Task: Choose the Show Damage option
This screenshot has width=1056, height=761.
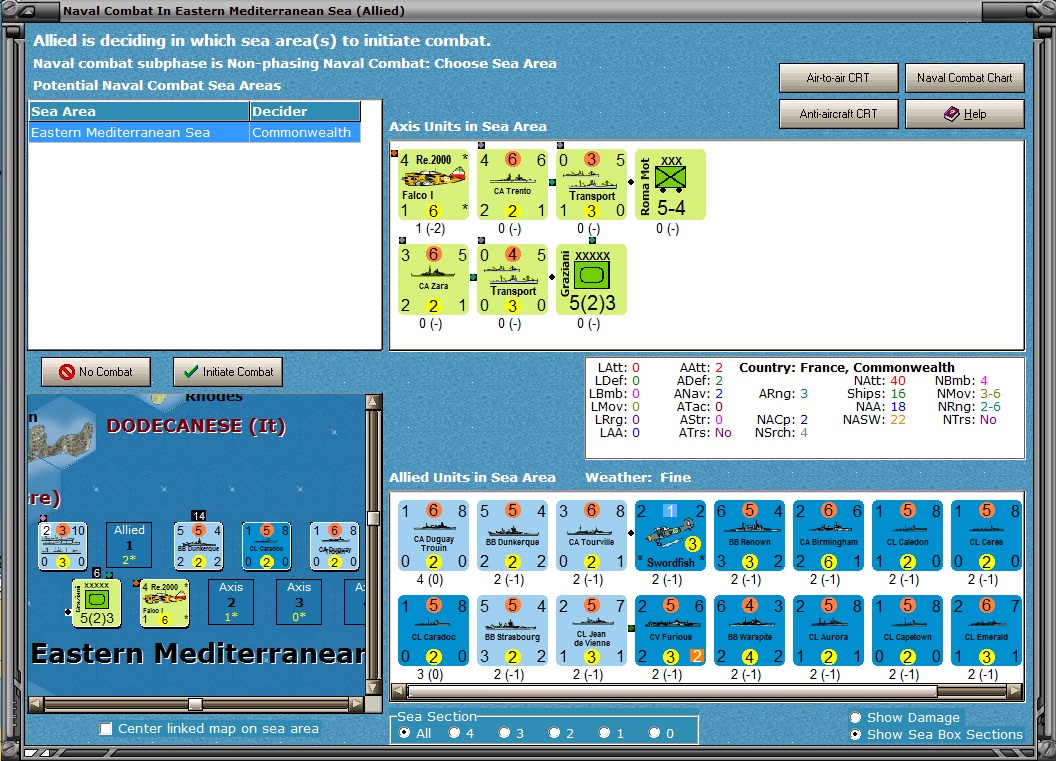Action: point(855,717)
